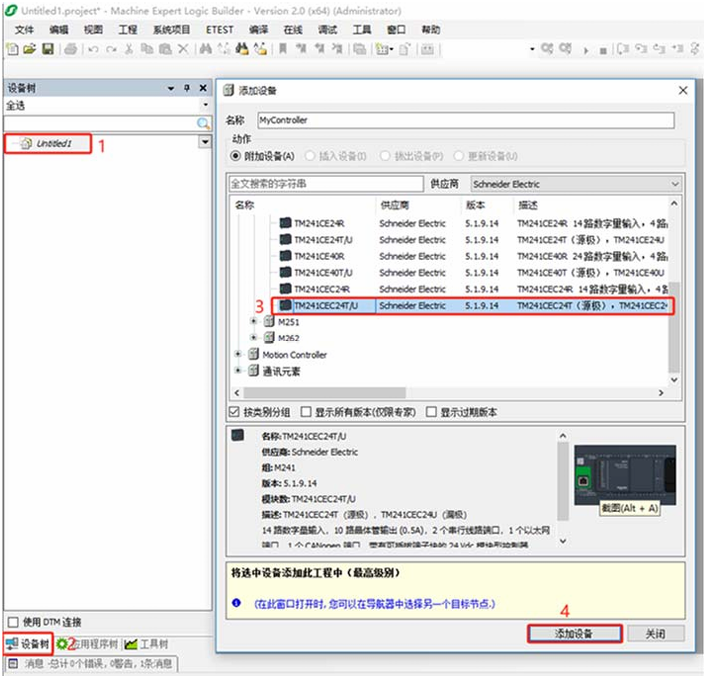
Task: Expand the M262 tree node
Action: pos(252,338)
